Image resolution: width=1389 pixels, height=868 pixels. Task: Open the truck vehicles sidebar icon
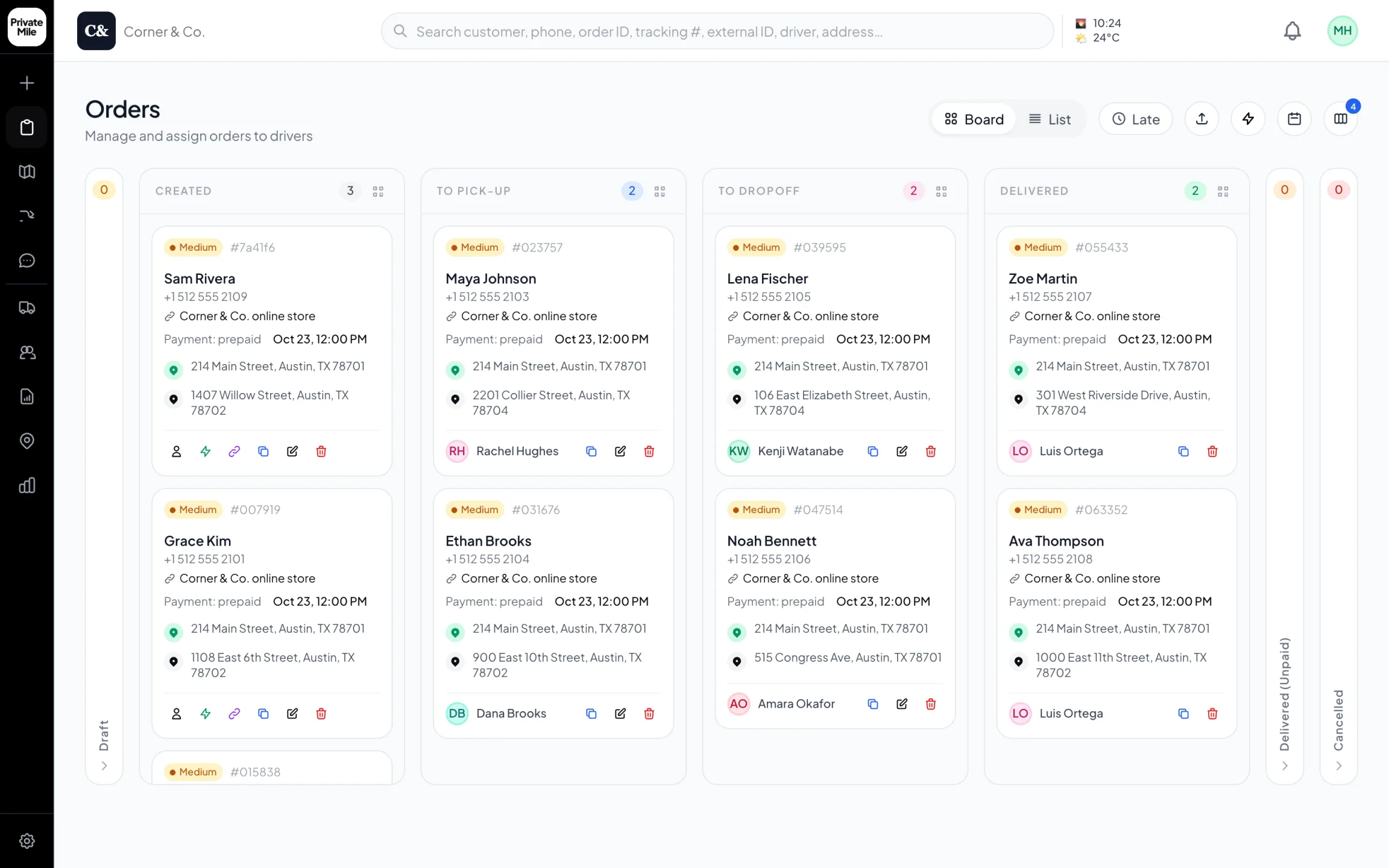tap(27, 307)
